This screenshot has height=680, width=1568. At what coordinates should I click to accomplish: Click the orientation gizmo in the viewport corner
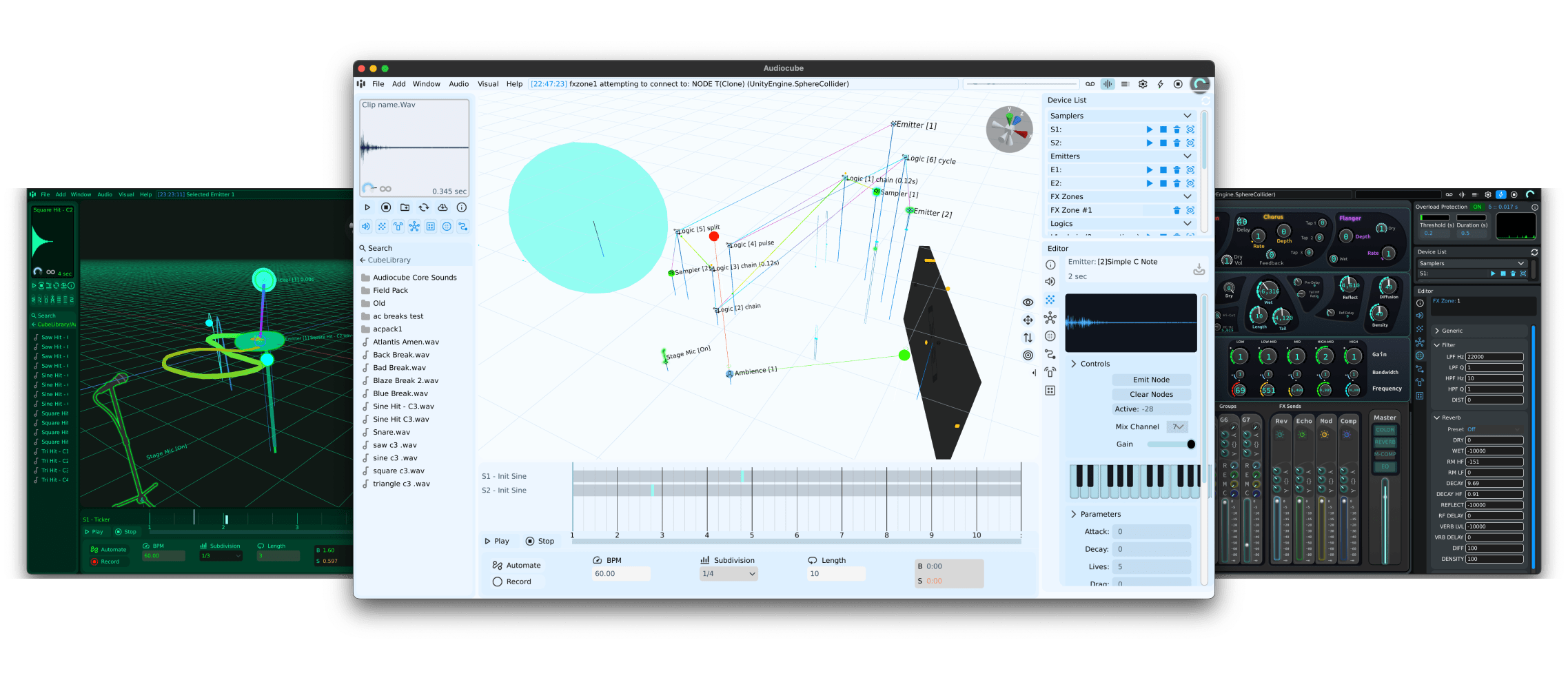pyautogui.click(x=1009, y=129)
